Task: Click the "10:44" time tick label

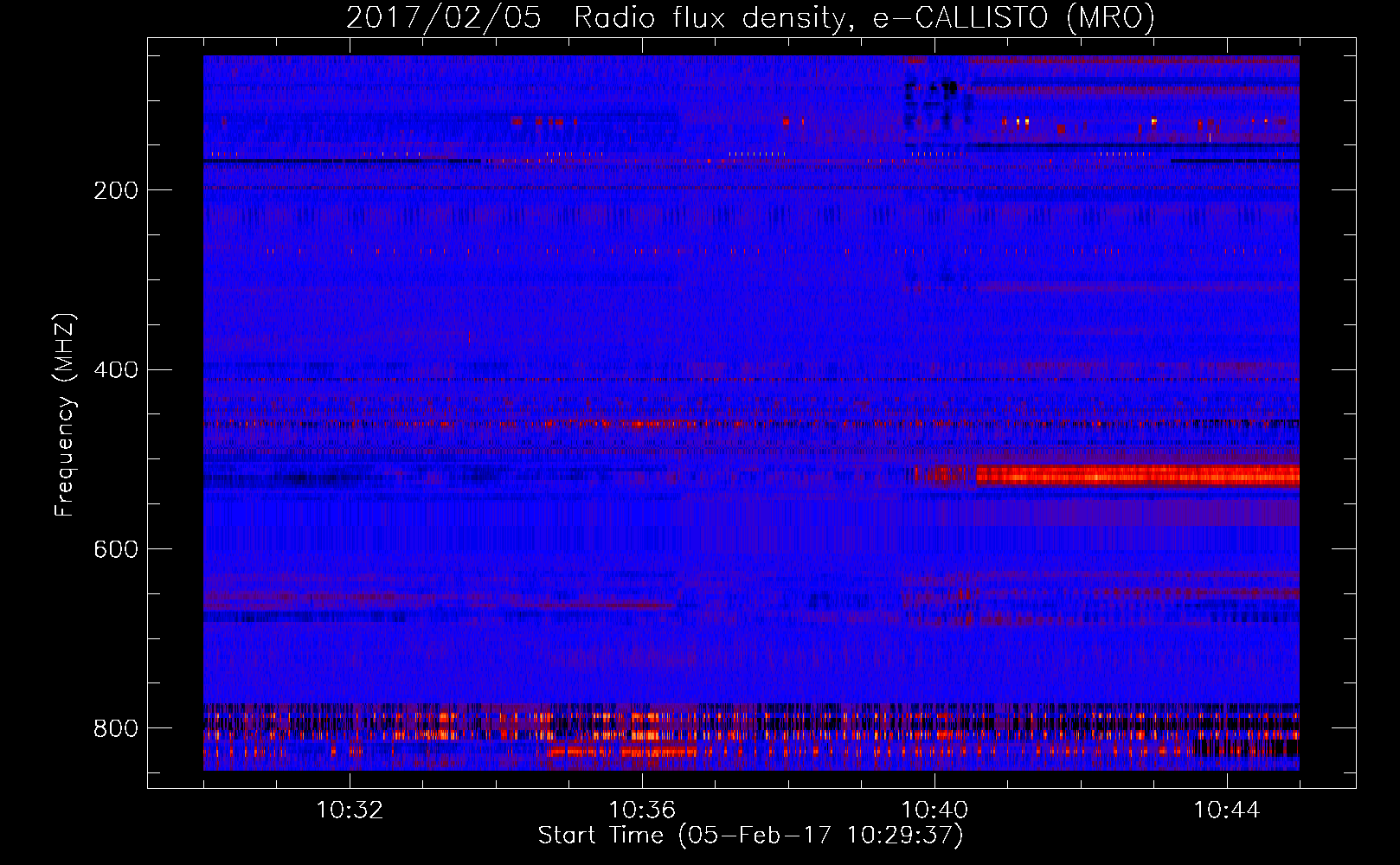Action: pyautogui.click(x=1227, y=811)
